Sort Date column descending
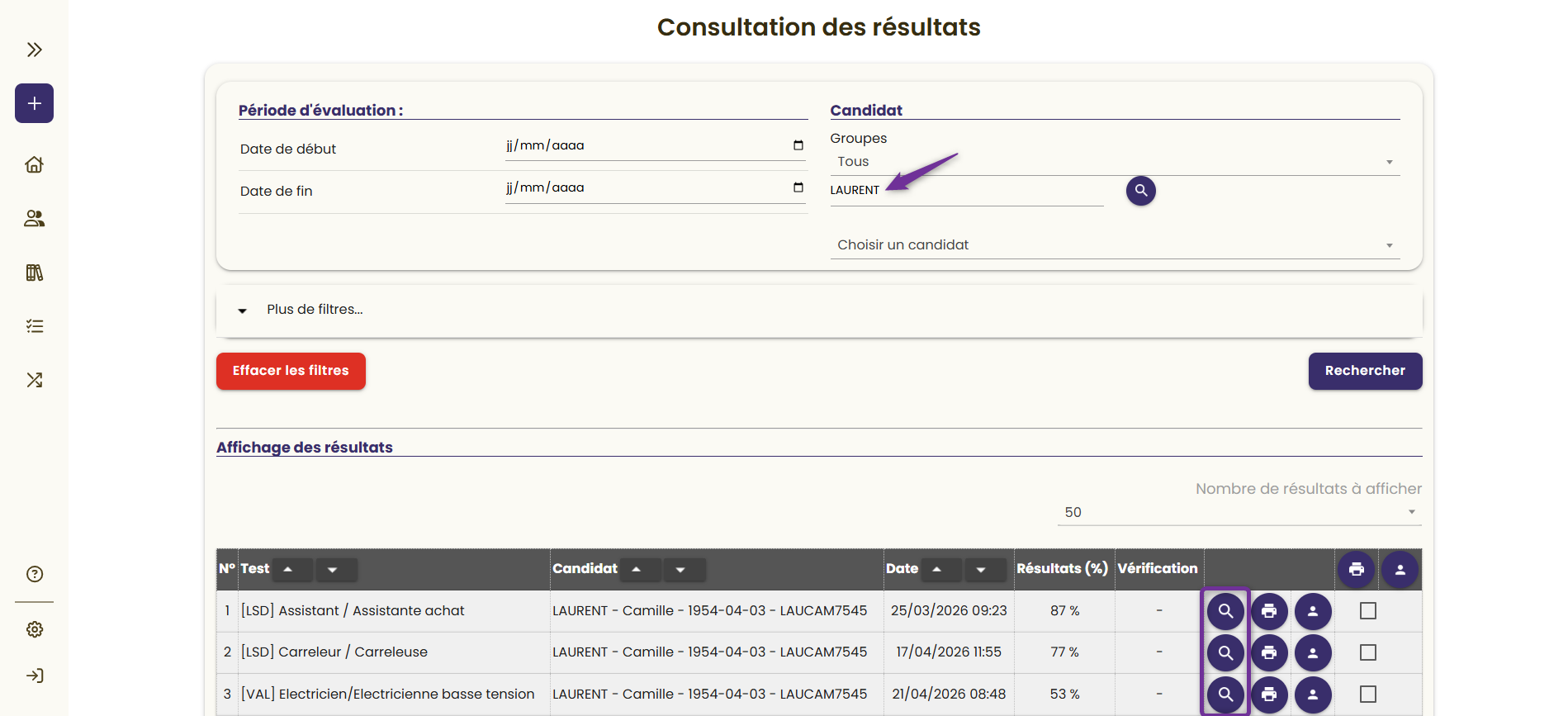 click(981, 569)
